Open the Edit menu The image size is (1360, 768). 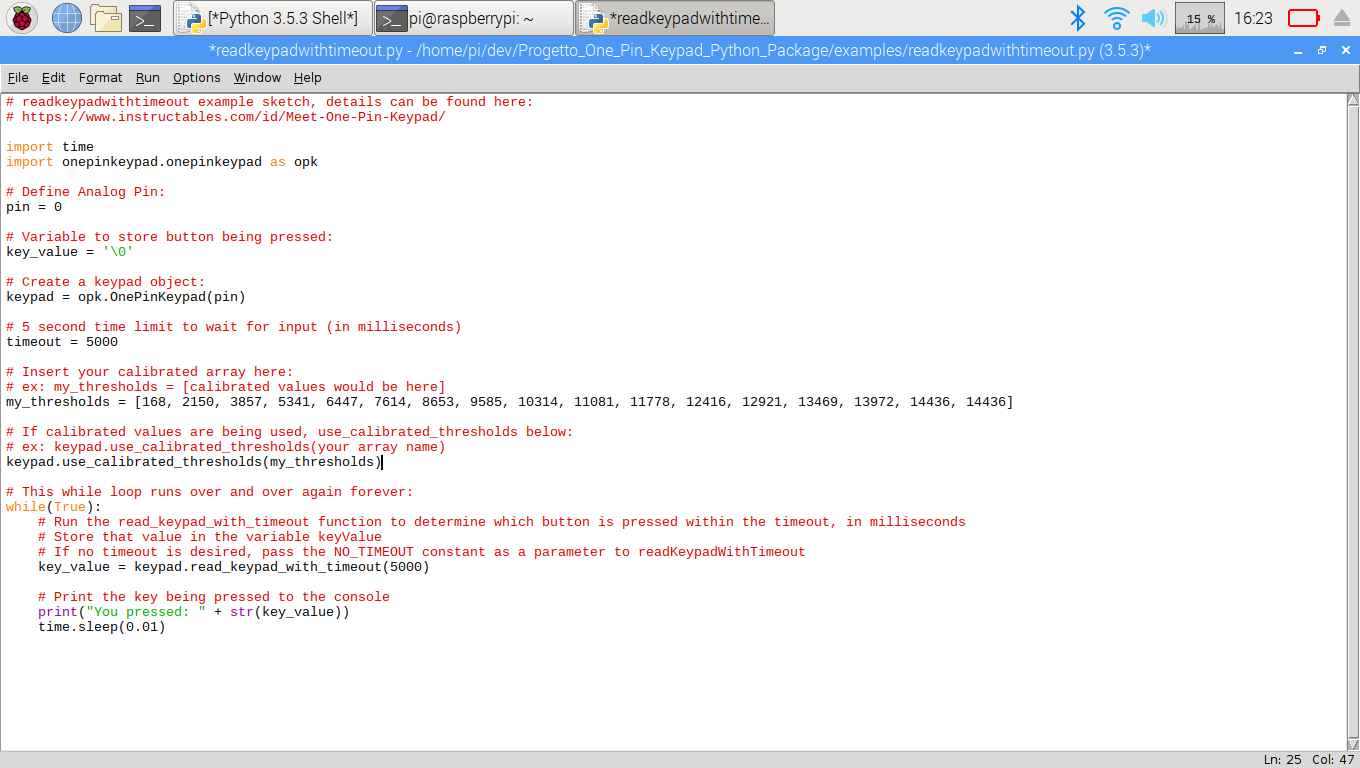click(x=53, y=77)
